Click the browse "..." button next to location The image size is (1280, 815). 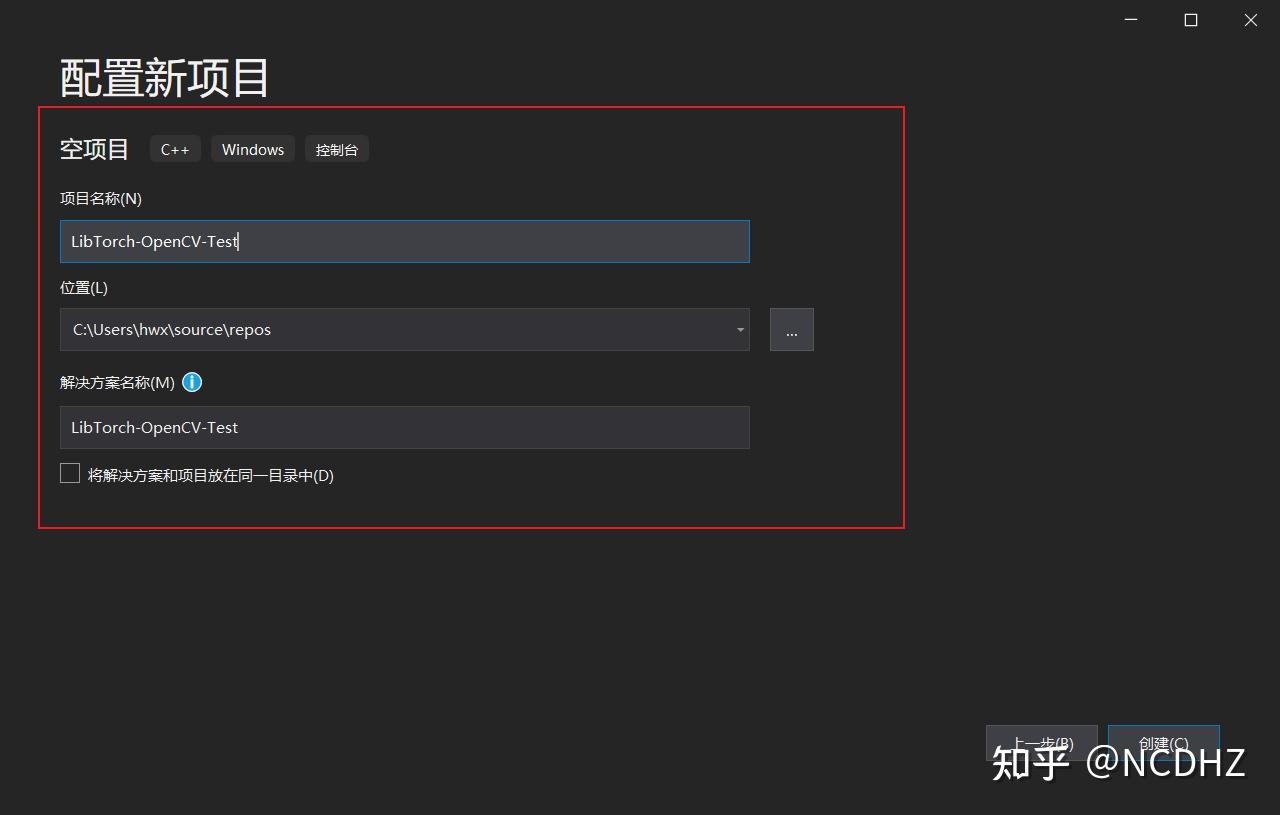point(791,329)
